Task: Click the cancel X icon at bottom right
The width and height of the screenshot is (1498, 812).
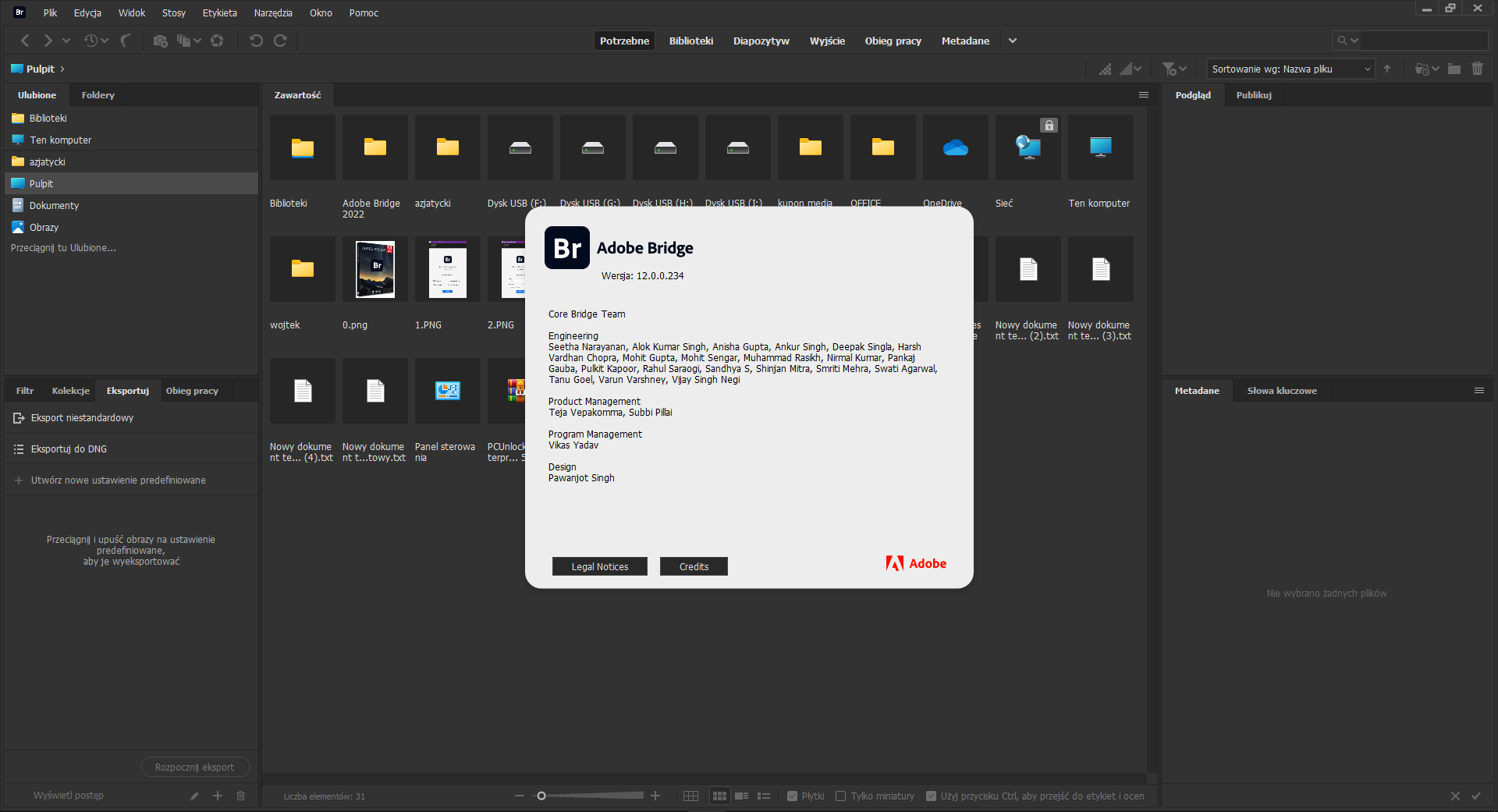Action: click(x=1455, y=796)
